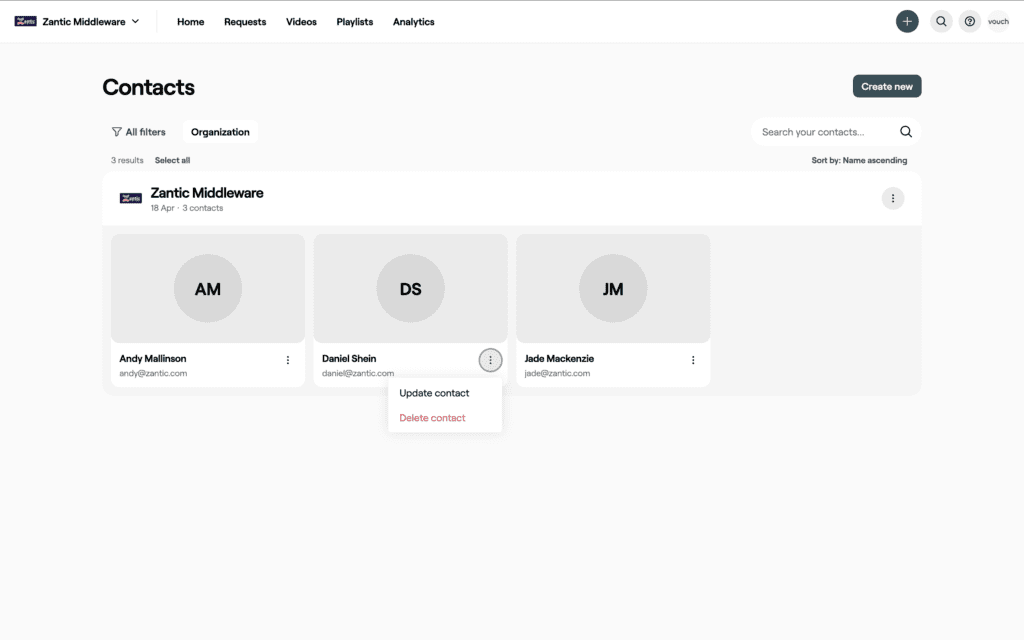Open options menu for Jade Mackenzie

click(x=693, y=360)
